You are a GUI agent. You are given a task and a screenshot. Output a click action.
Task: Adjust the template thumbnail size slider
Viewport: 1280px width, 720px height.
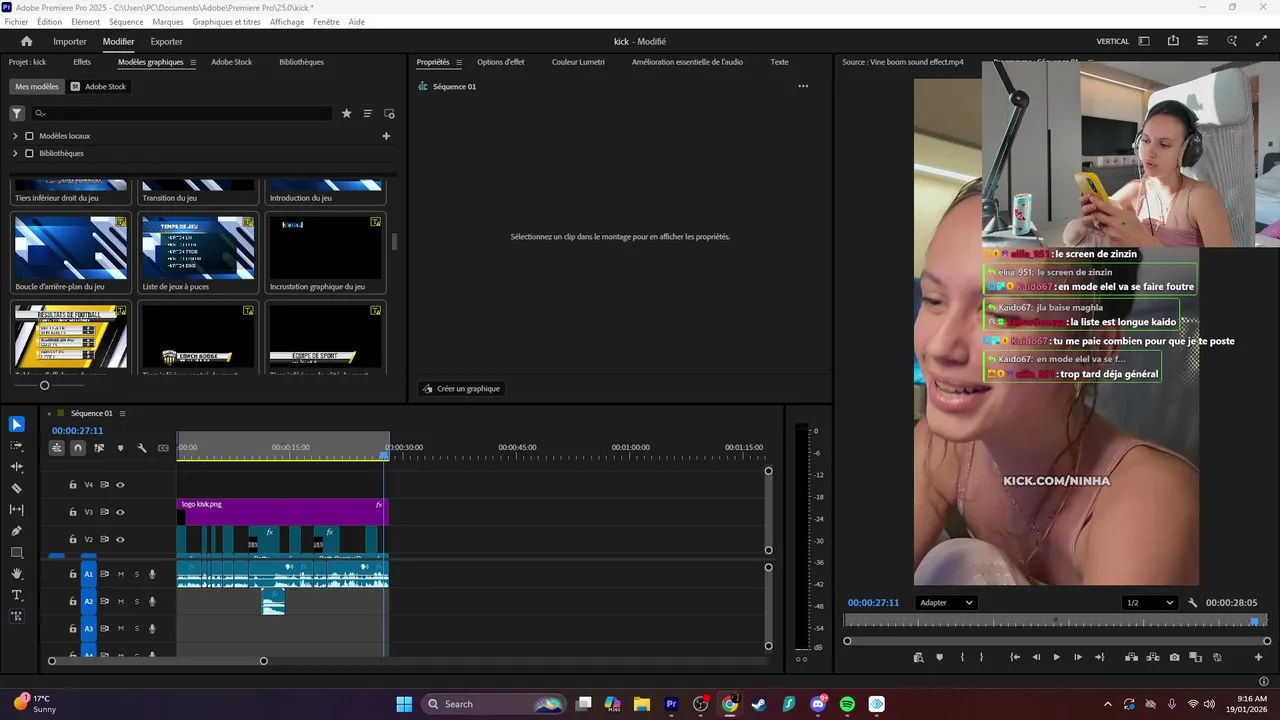(44, 385)
